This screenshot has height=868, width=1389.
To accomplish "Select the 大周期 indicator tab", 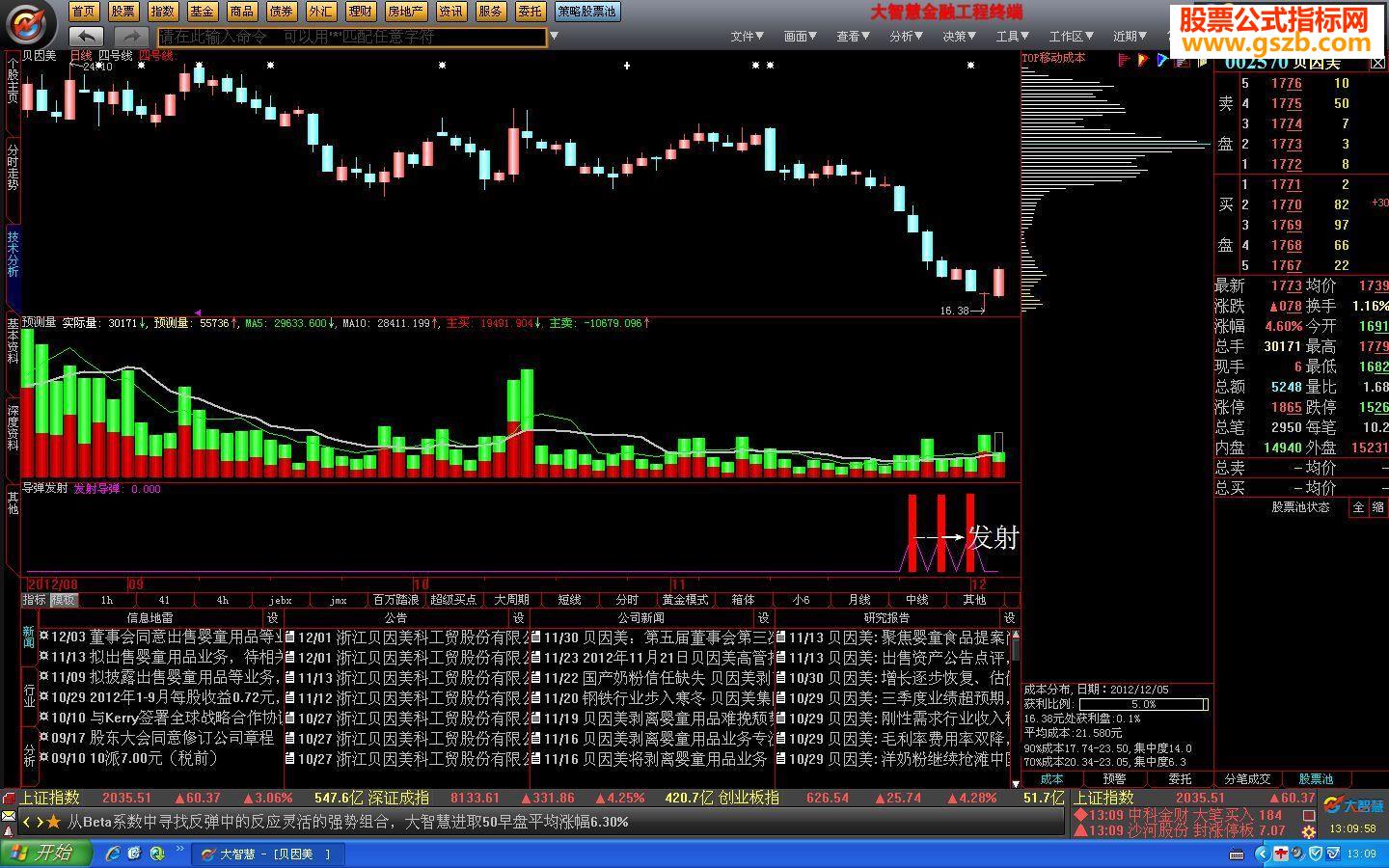I will [511, 600].
